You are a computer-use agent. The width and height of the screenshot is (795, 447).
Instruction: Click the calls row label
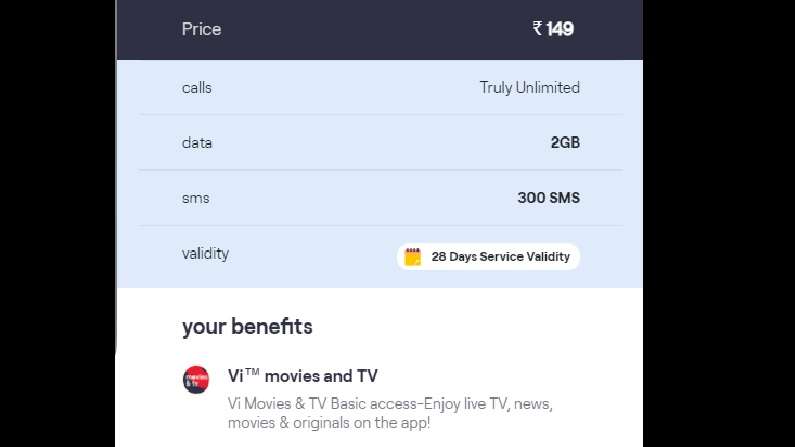pyautogui.click(x=196, y=88)
